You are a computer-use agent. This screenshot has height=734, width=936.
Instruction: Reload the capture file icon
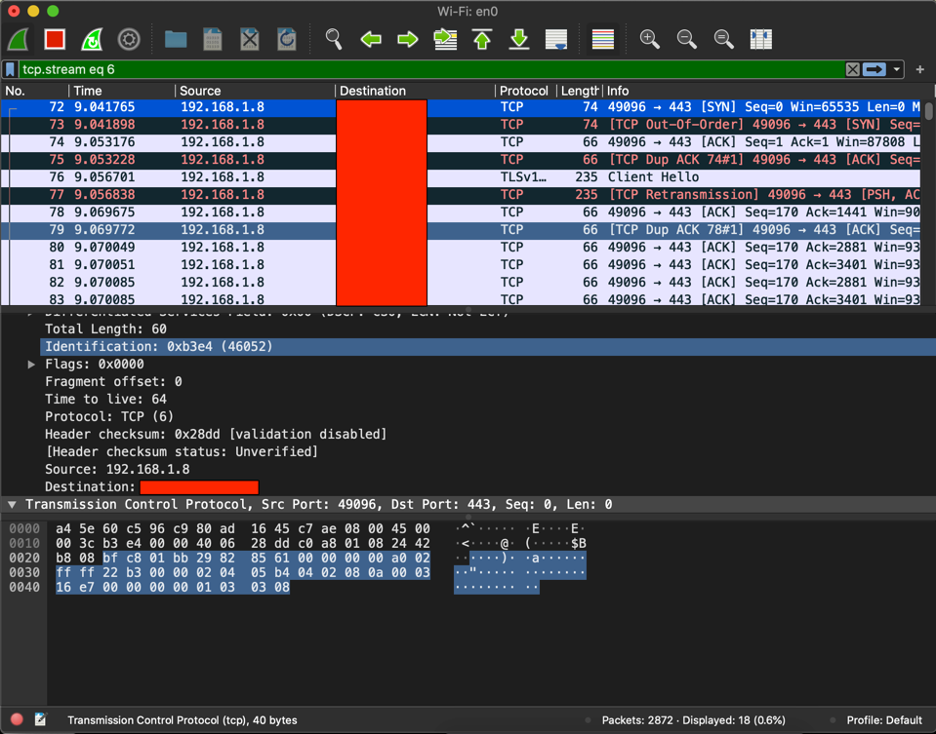coord(287,39)
